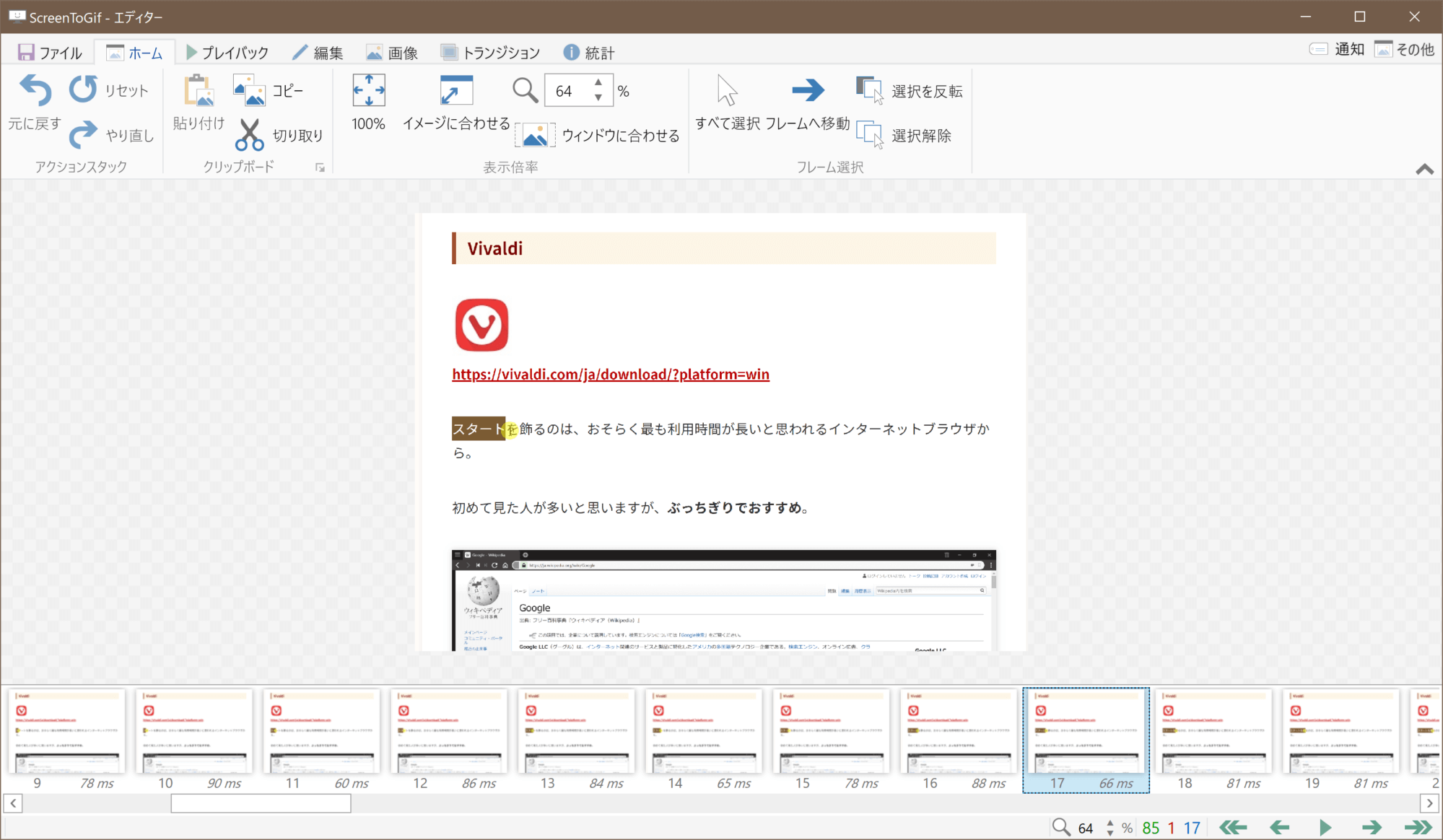Jump to the first frame with the double-left arrow
The width and height of the screenshot is (1443, 840).
click(x=1233, y=827)
